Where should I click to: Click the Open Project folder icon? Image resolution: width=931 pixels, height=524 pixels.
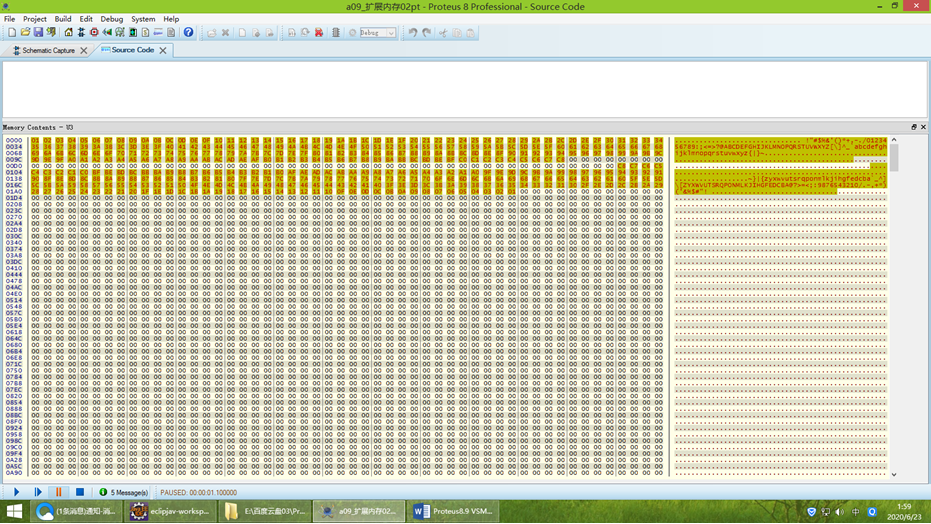tap(25, 32)
